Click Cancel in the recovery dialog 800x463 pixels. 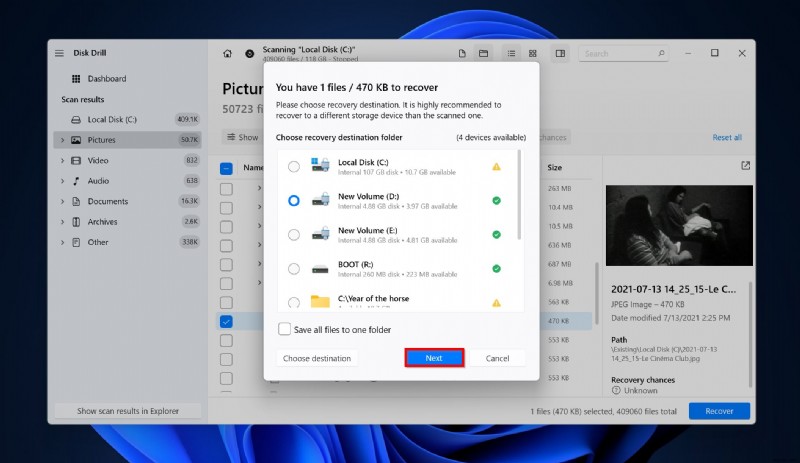coord(497,358)
